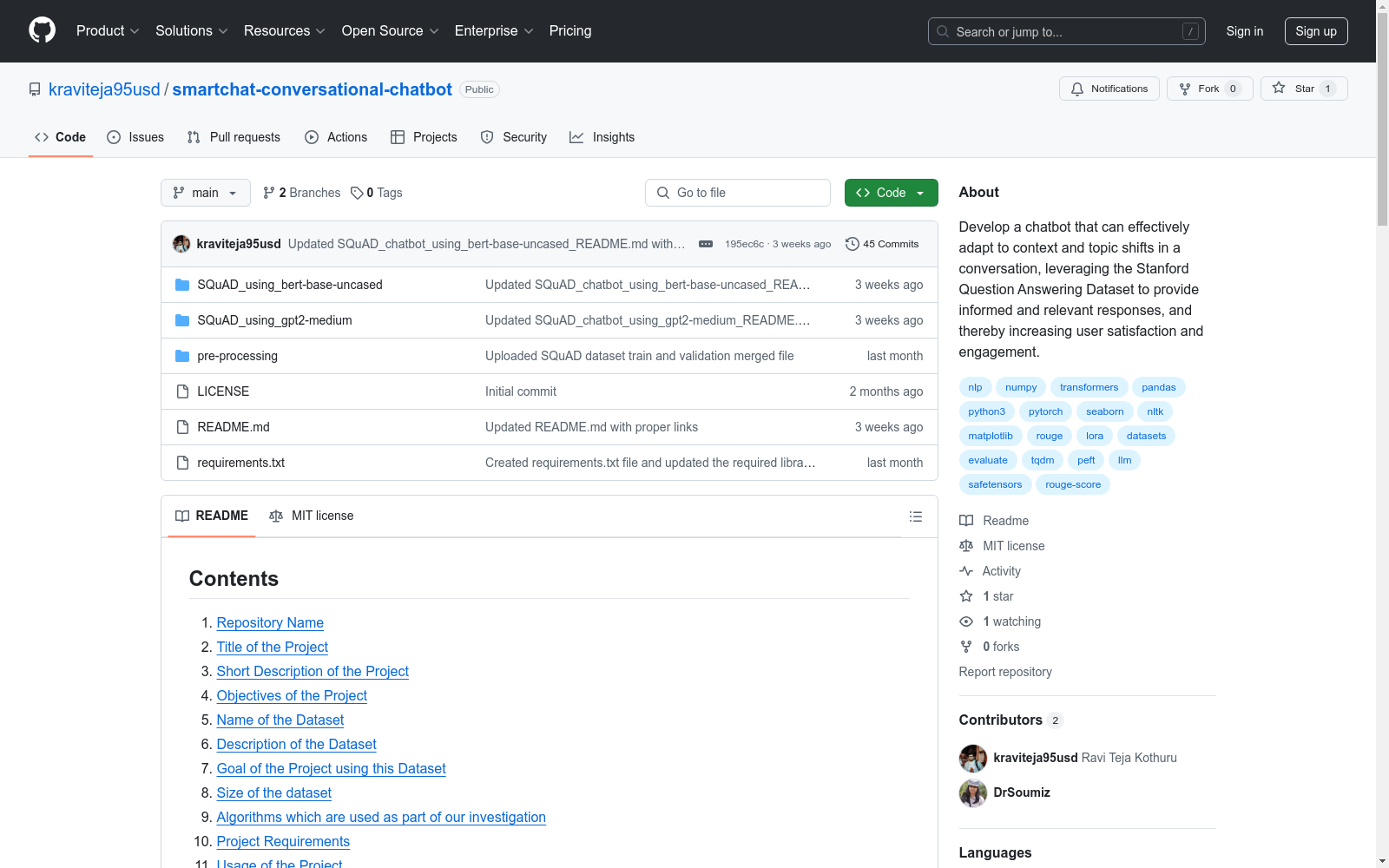Click the requirements.txt file icon
The image size is (1389, 868).
pos(182,463)
